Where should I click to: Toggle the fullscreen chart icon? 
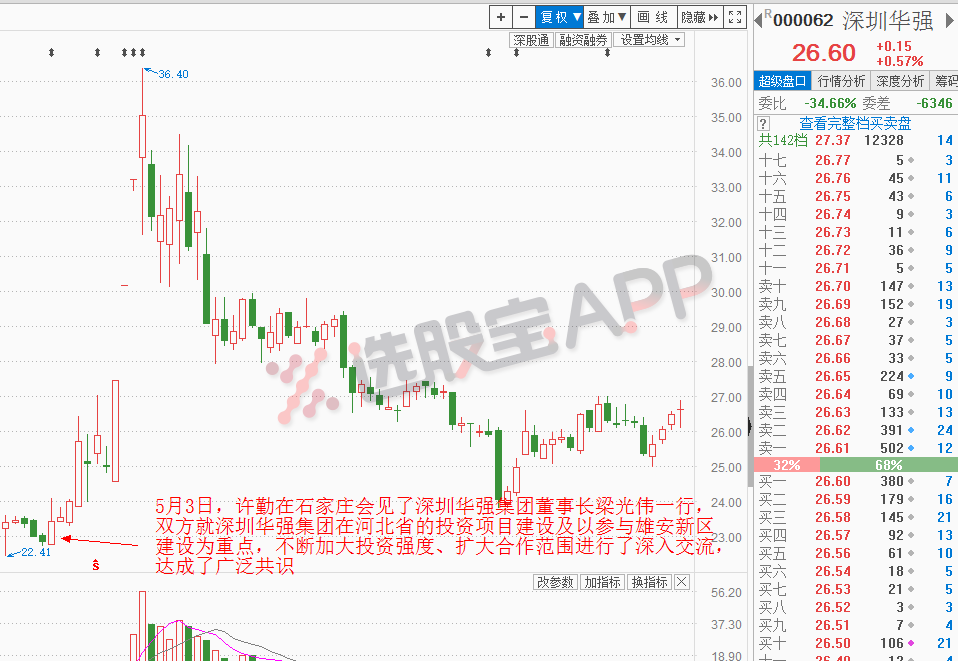click(x=735, y=17)
